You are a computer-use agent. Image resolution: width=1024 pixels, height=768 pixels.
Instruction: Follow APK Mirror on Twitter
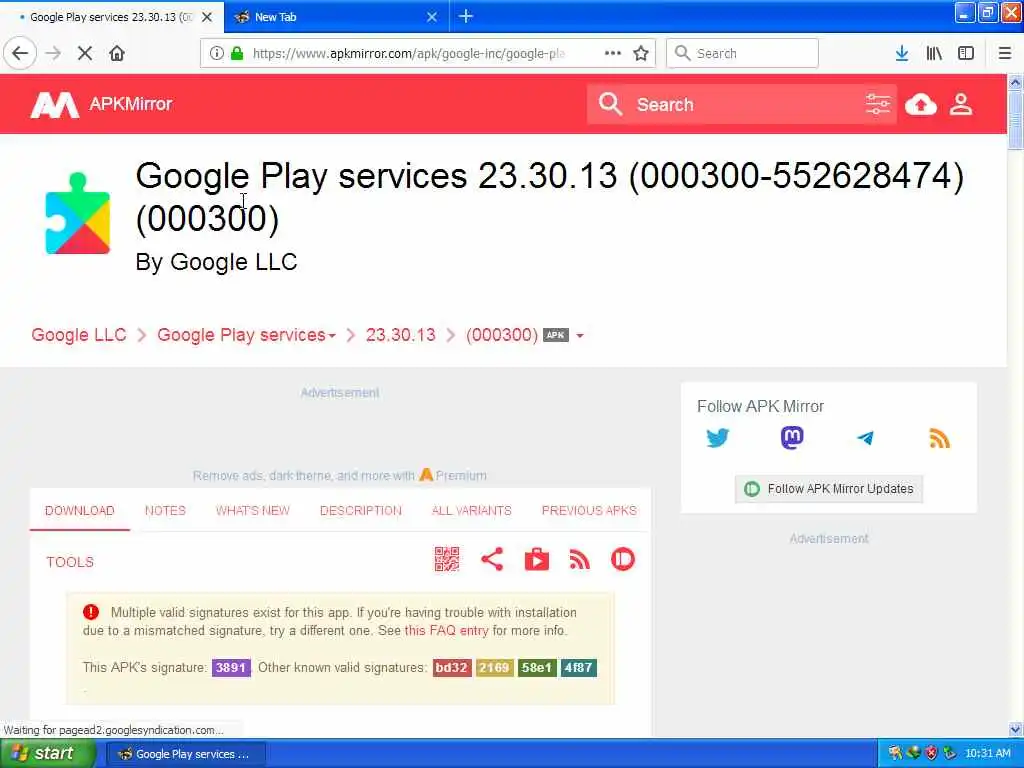coord(718,438)
